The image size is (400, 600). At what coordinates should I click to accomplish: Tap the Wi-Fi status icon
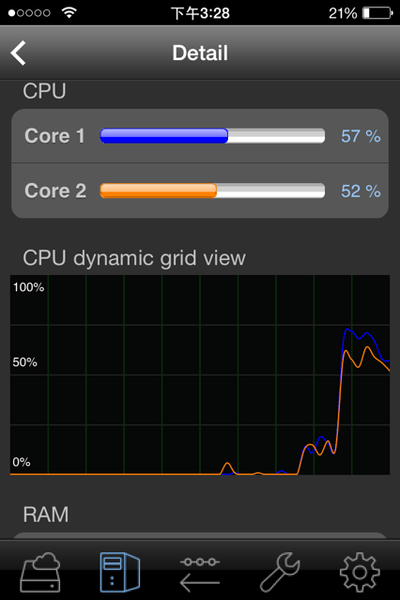tap(69, 13)
